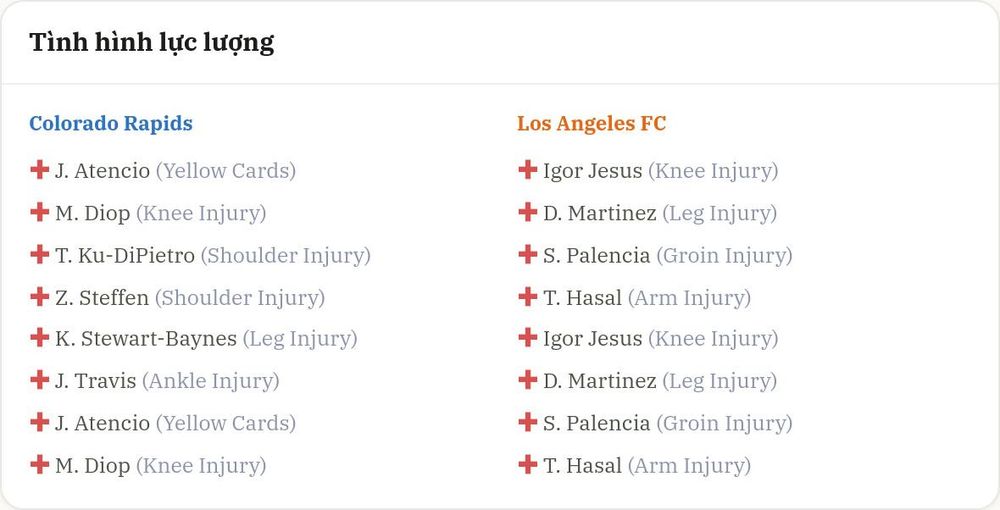Click the Z. Steffen player name
The width and height of the screenshot is (1000, 510).
point(102,298)
